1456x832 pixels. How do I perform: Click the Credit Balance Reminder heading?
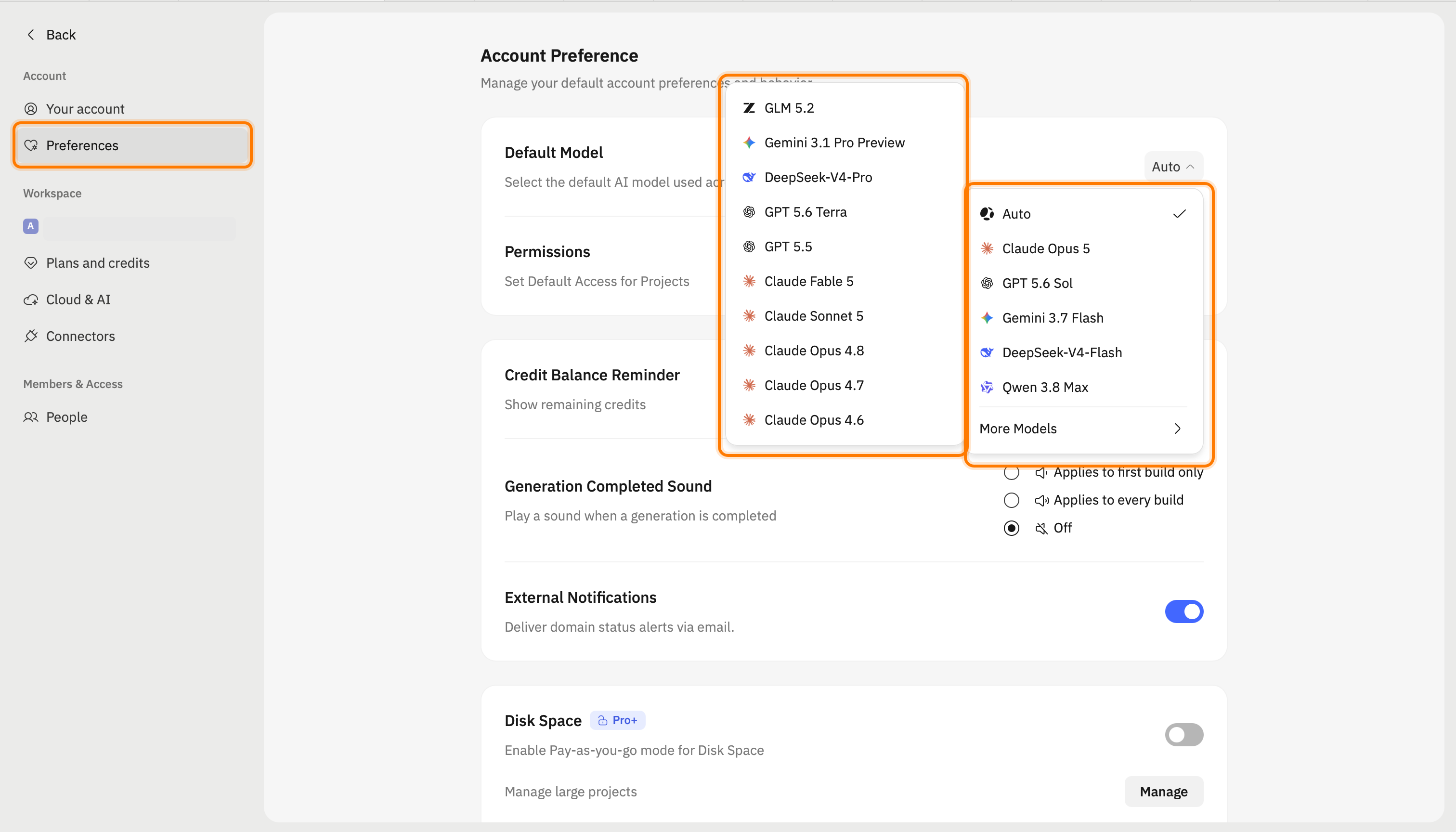tap(592, 375)
